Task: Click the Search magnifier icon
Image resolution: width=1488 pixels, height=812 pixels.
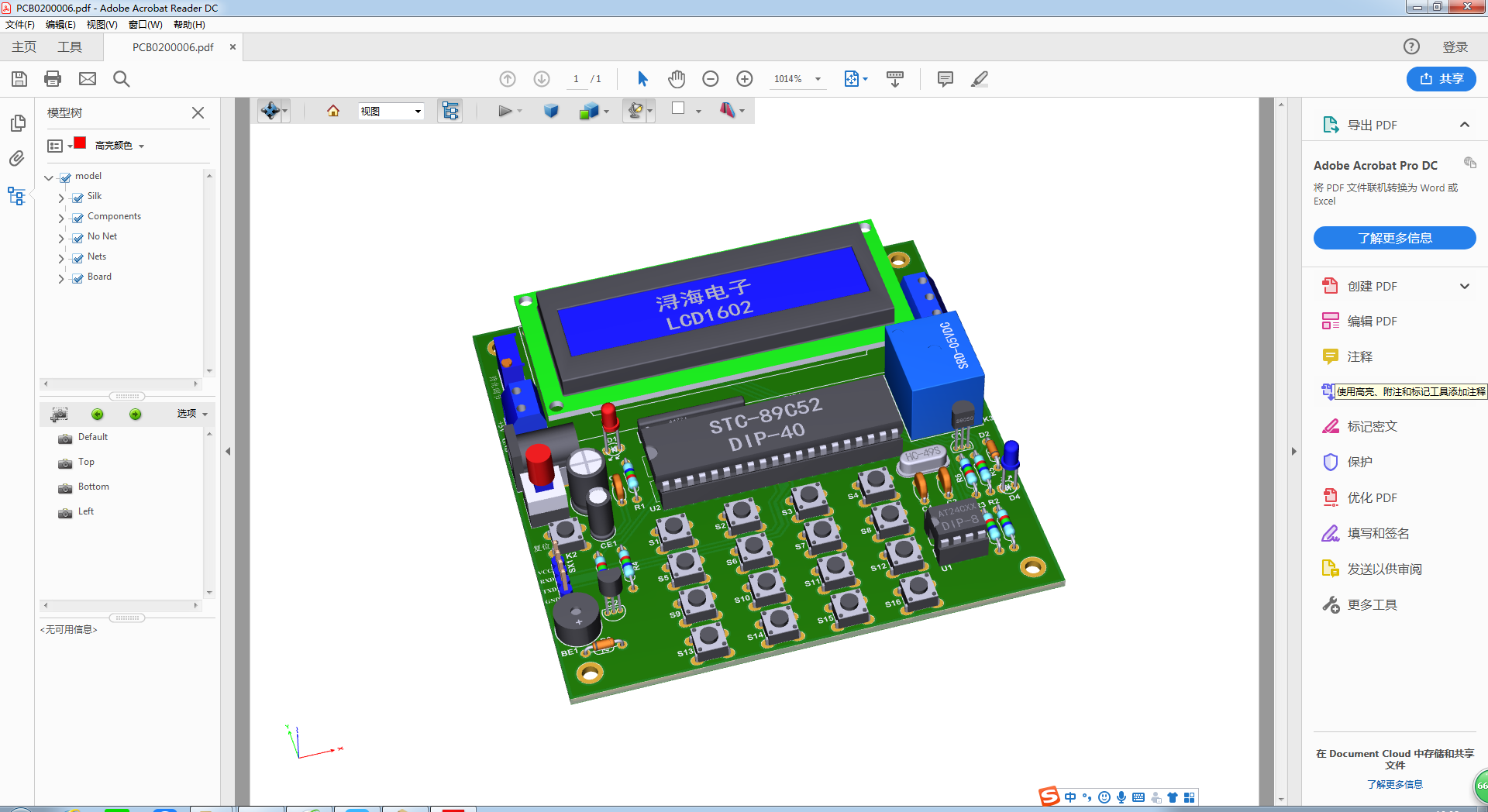Action: (x=122, y=78)
